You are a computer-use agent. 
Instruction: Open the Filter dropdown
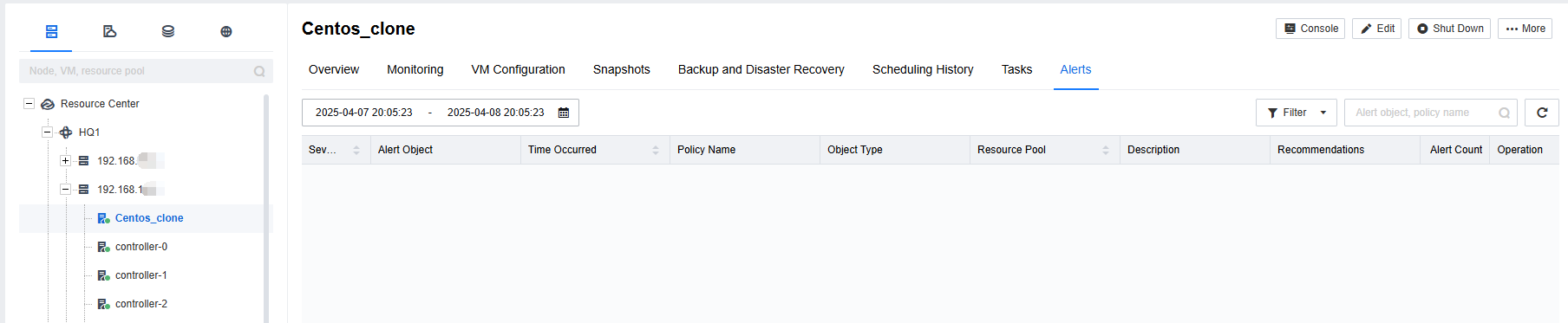(x=1297, y=113)
